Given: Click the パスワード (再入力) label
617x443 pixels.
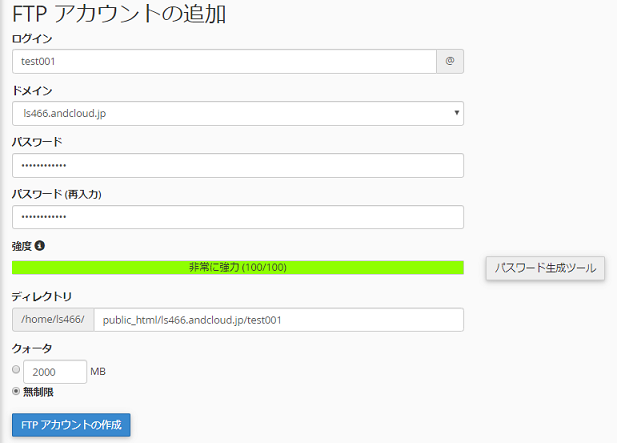Looking at the screenshot, I should coord(57,193).
